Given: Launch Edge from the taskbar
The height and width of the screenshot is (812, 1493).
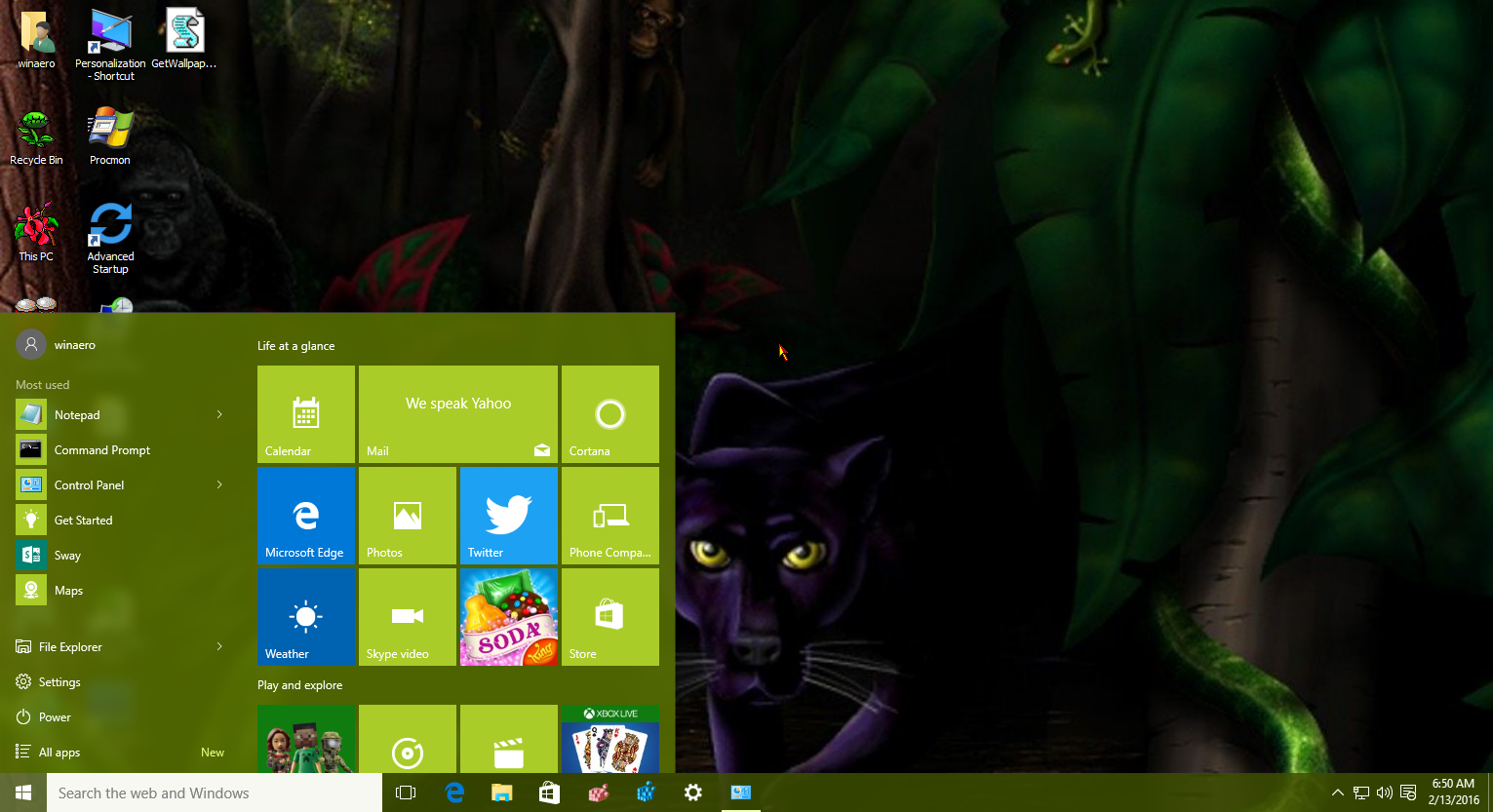Looking at the screenshot, I should click(454, 793).
